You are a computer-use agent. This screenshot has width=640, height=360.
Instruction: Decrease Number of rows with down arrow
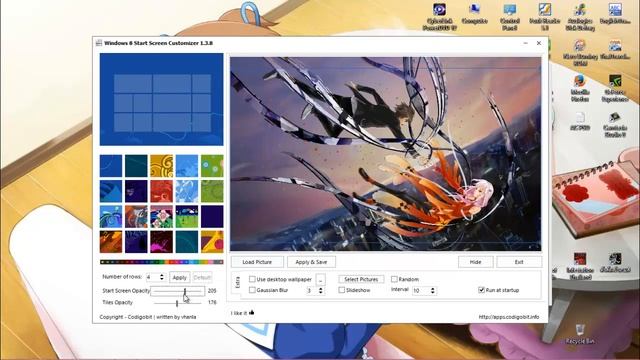tap(162, 279)
